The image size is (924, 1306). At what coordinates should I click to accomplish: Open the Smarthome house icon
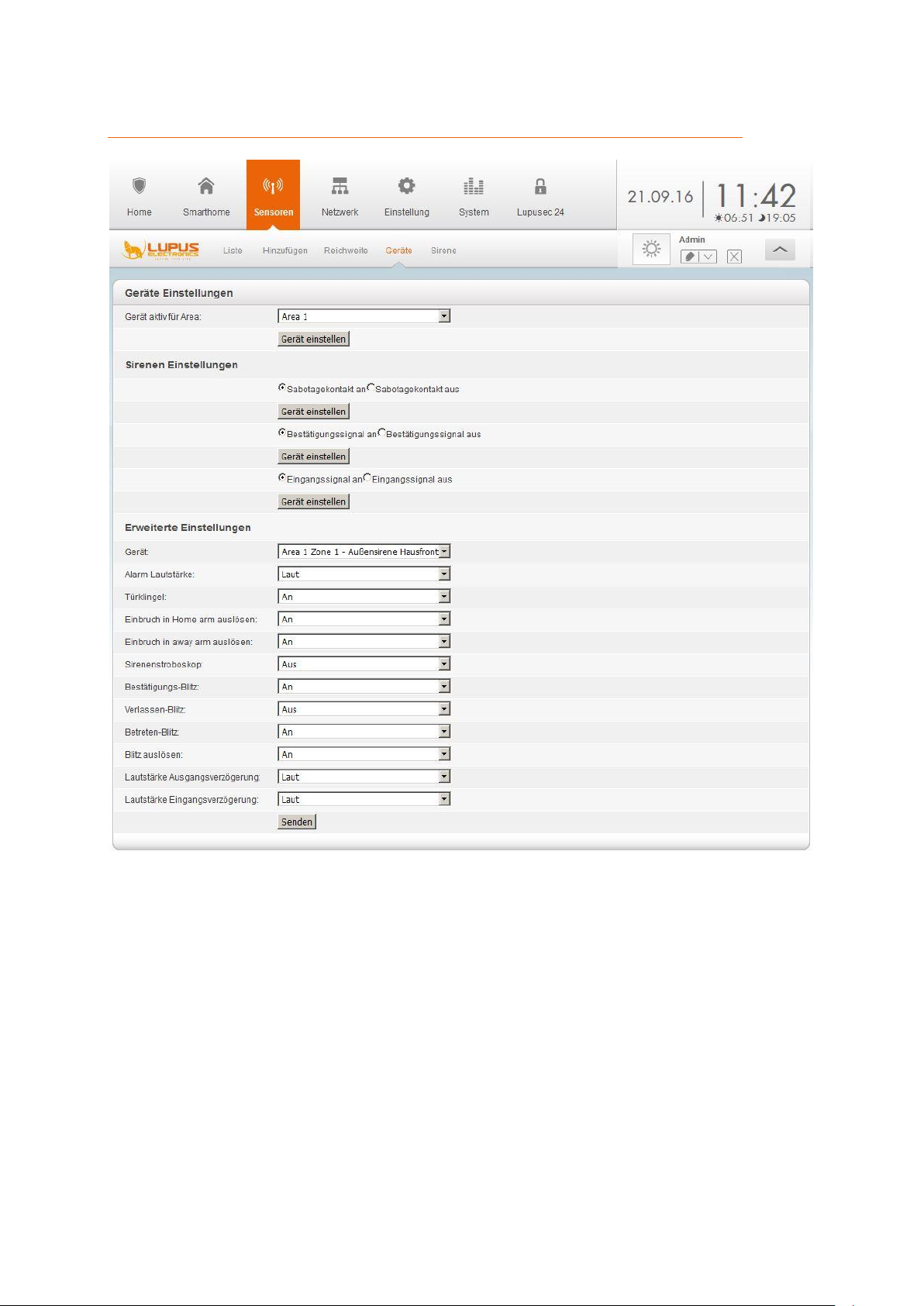[206, 186]
